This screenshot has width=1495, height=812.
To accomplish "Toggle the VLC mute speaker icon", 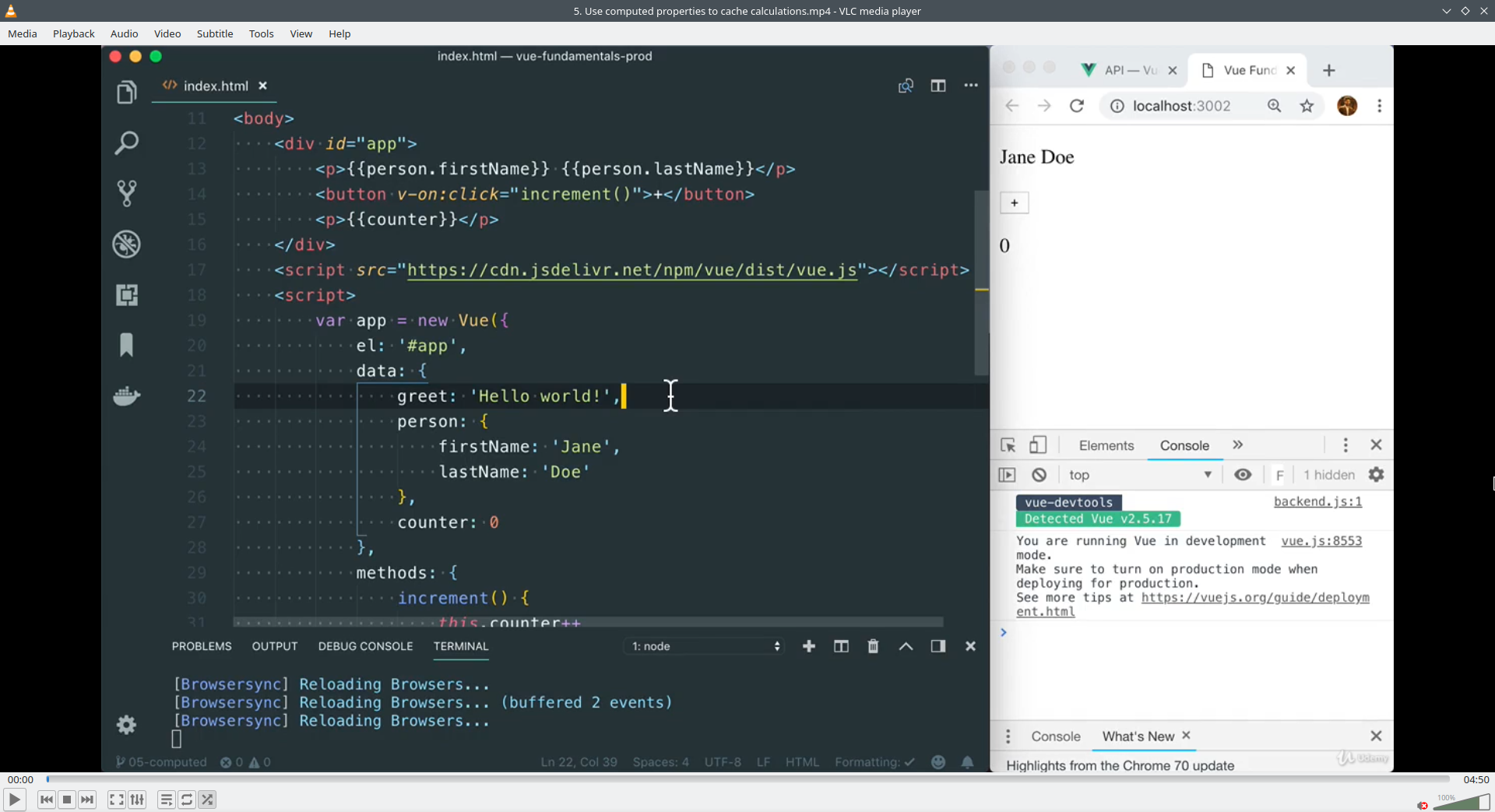I will pyautogui.click(x=1423, y=805).
